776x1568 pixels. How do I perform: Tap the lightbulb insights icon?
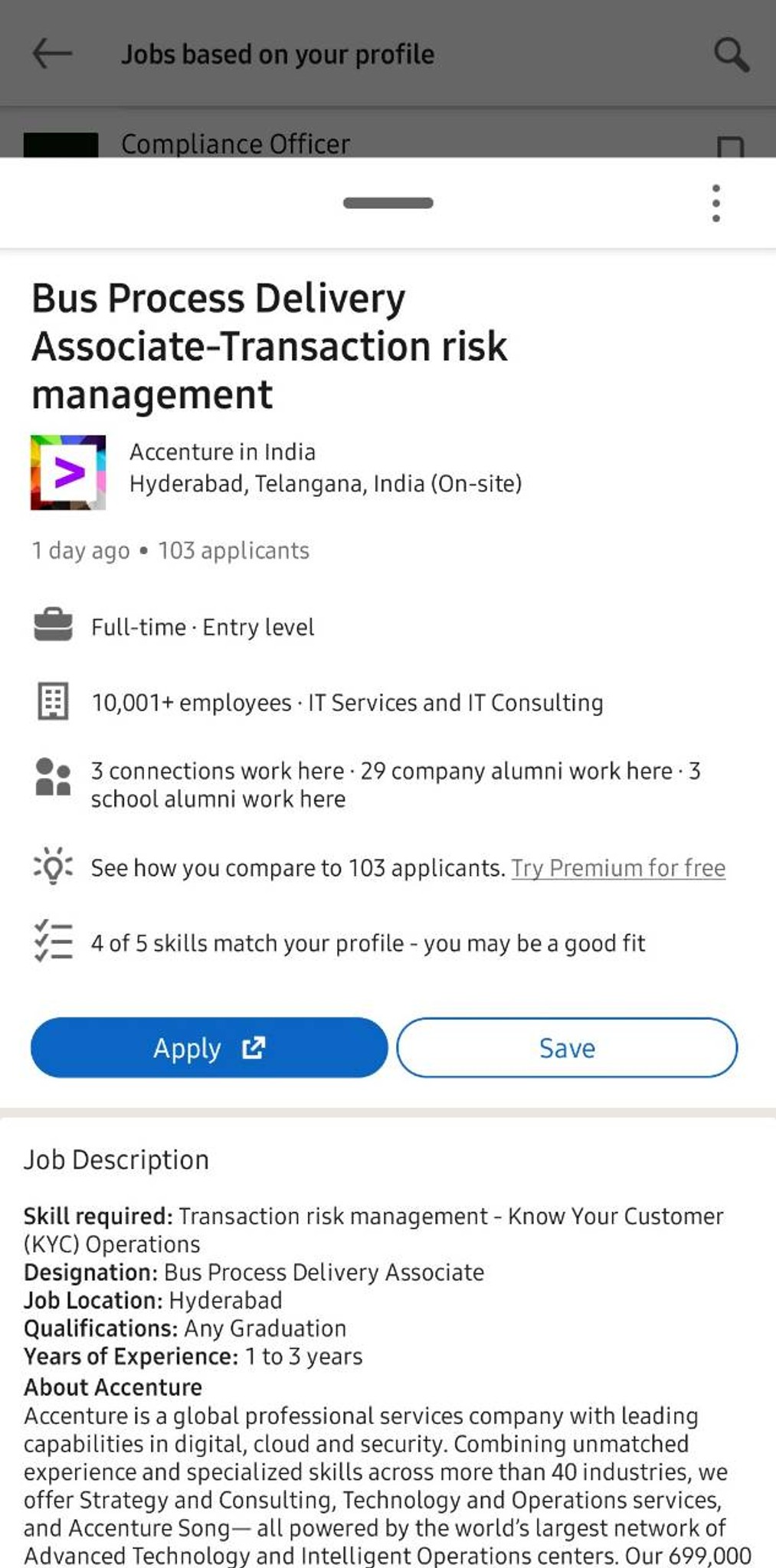point(53,866)
